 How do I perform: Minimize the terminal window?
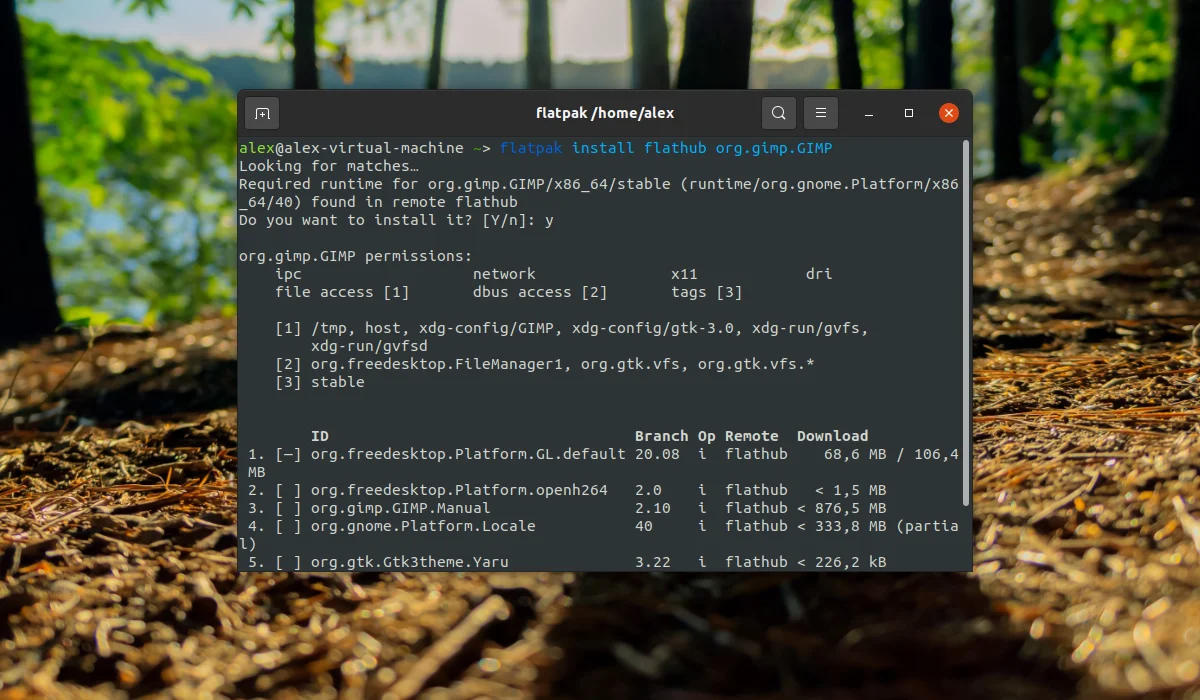[x=867, y=114]
